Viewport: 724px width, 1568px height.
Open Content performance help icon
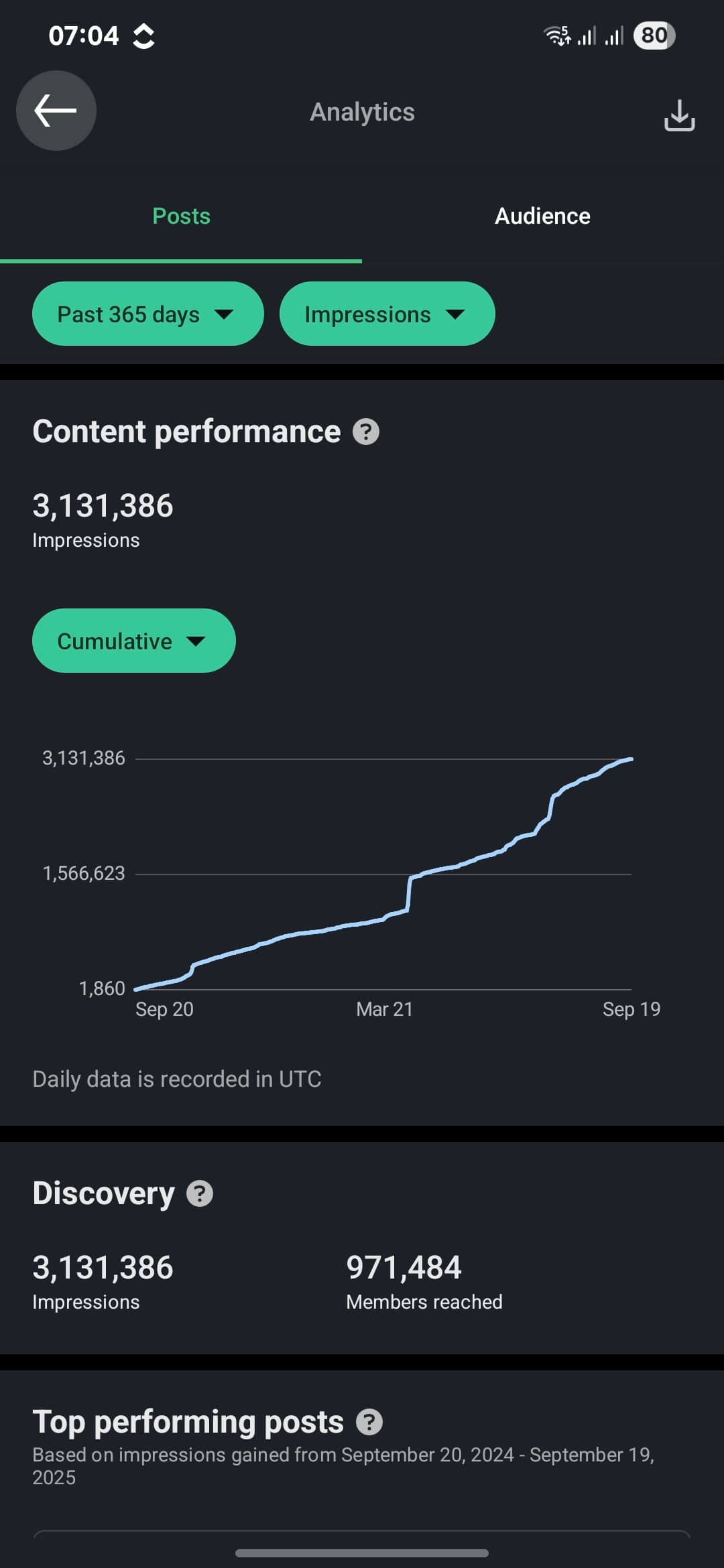pyautogui.click(x=366, y=432)
